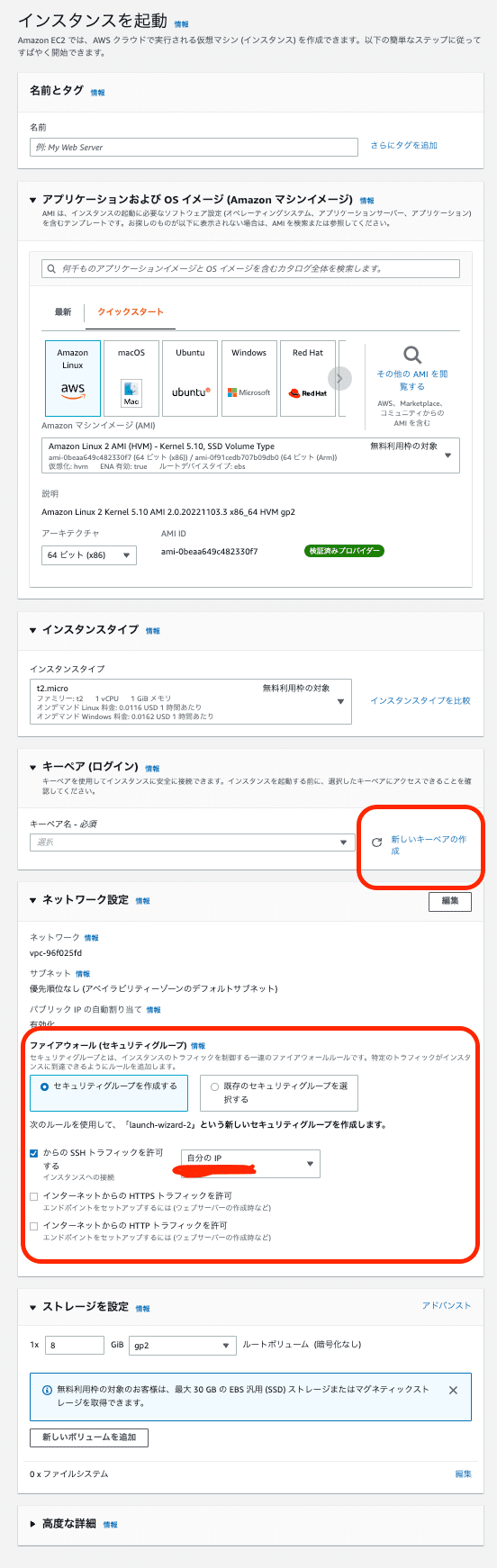
Task: Collapse the key pair login section
Action: coord(33,768)
